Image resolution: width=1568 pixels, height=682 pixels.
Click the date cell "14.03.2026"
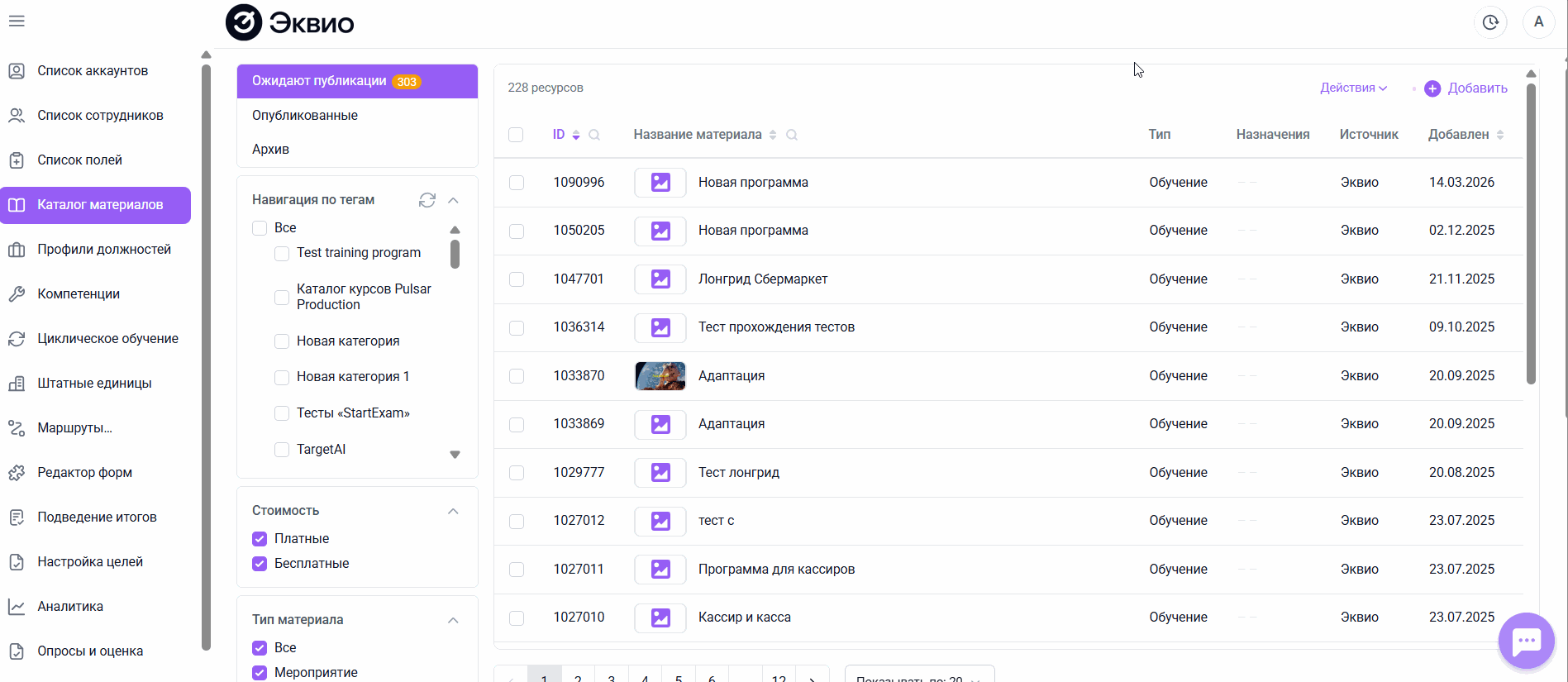pos(1461,183)
